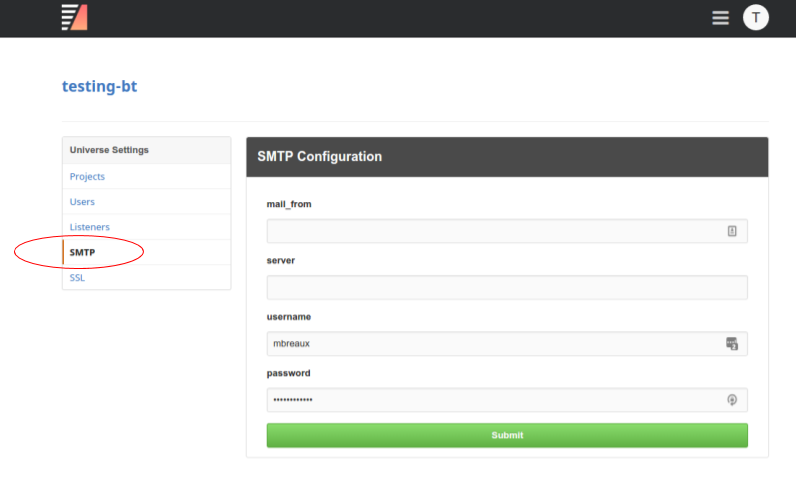This screenshot has width=796, height=504.
Task: Switch to SSL settings
Action: (77, 278)
